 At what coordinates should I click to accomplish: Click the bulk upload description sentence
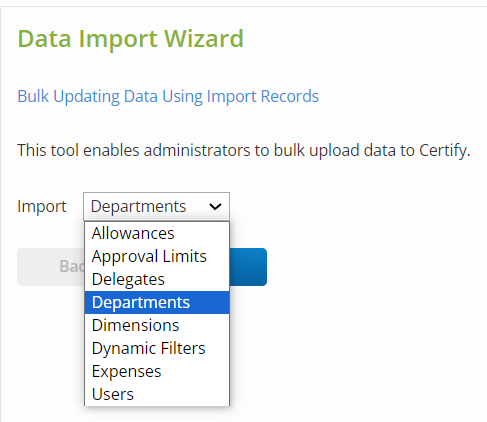click(x=244, y=150)
